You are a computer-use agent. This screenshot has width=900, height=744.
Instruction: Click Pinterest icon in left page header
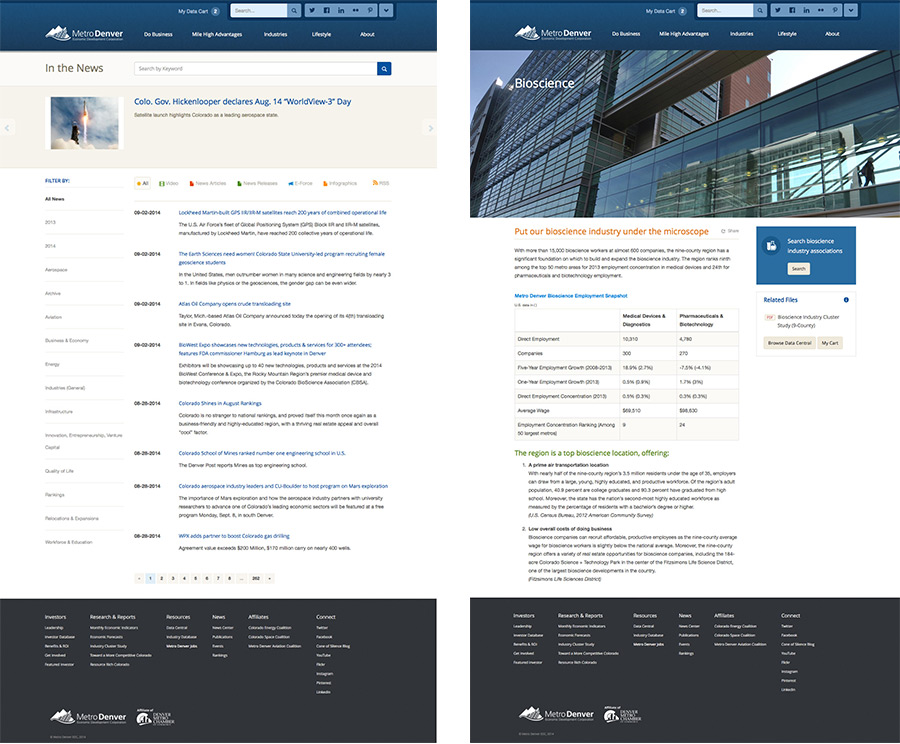[x=370, y=10]
